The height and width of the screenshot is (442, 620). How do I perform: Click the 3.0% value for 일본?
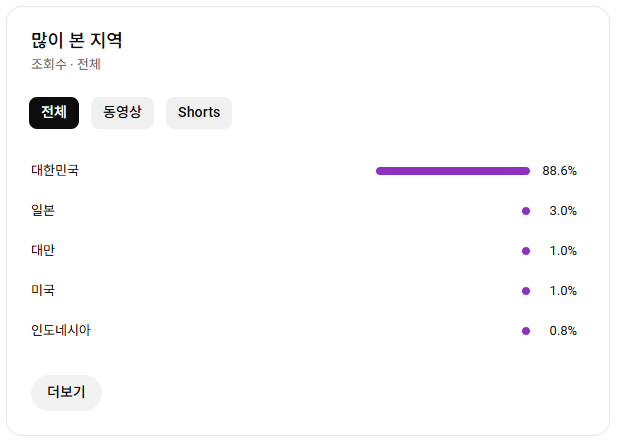[x=563, y=211]
